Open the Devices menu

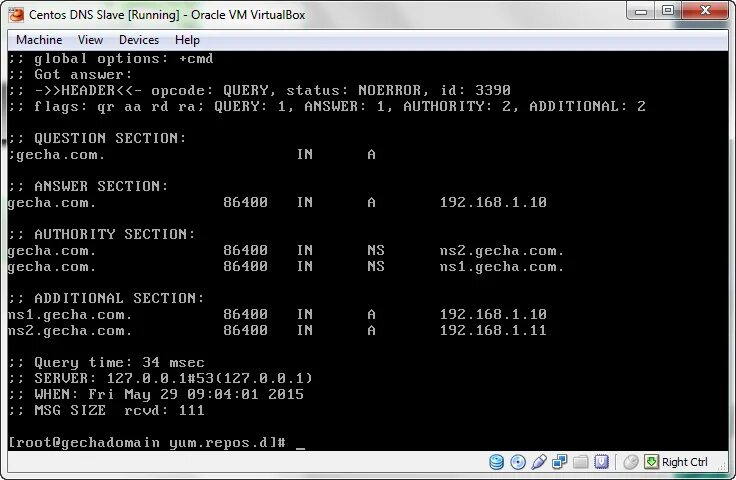click(139, 40)
